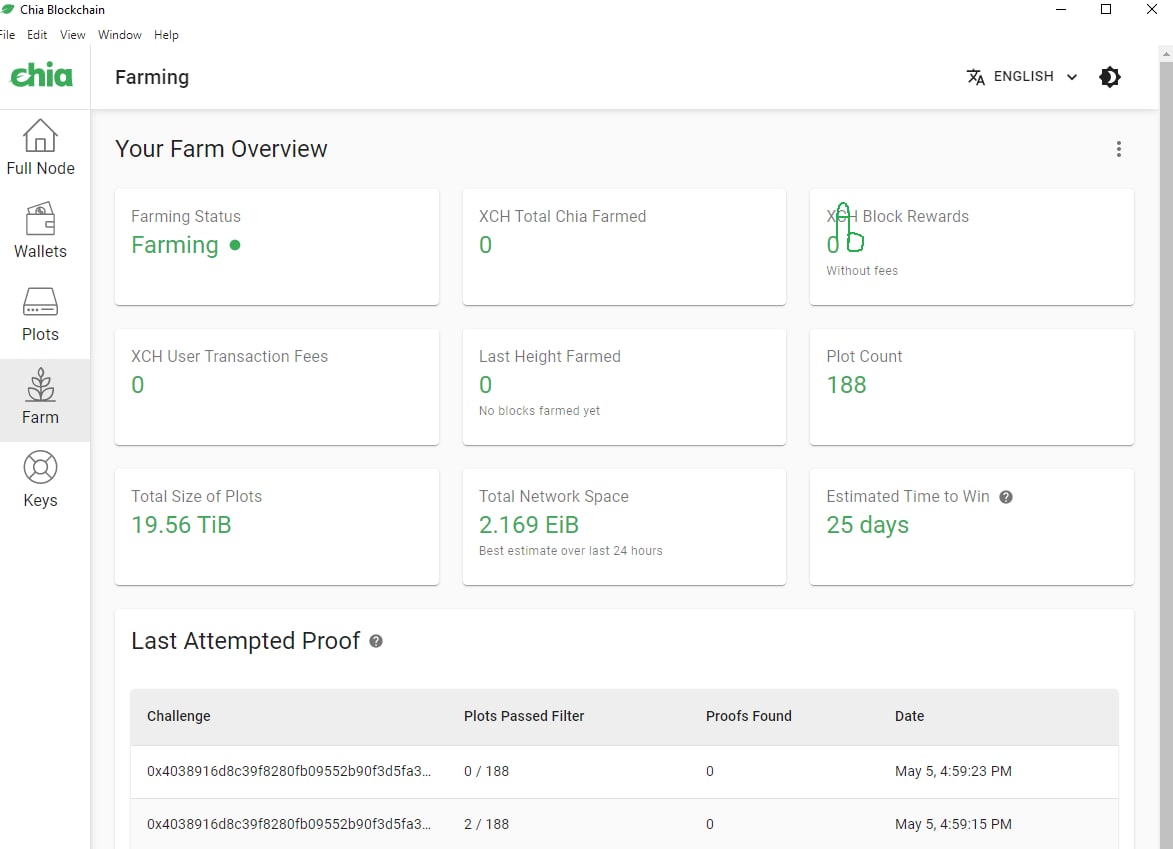Open the Keys lifebuoy icon
The width and height of the screenshot is (1173, 849).
pos(40,468)
